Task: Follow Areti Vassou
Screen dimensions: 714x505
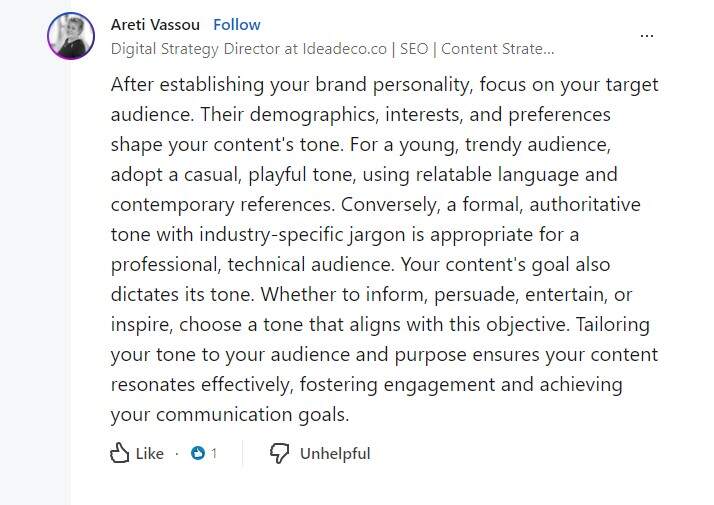Action: point(237,24)
